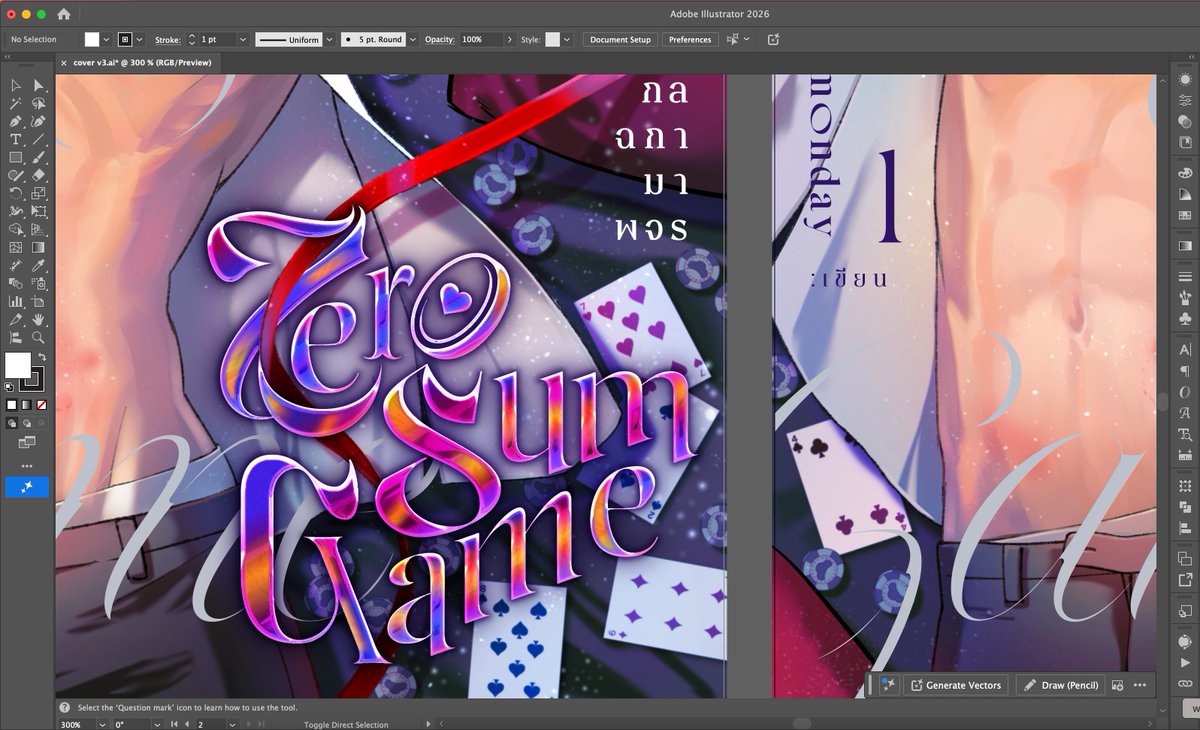Switch to Draw Behind mode

[x=26, y=422]
